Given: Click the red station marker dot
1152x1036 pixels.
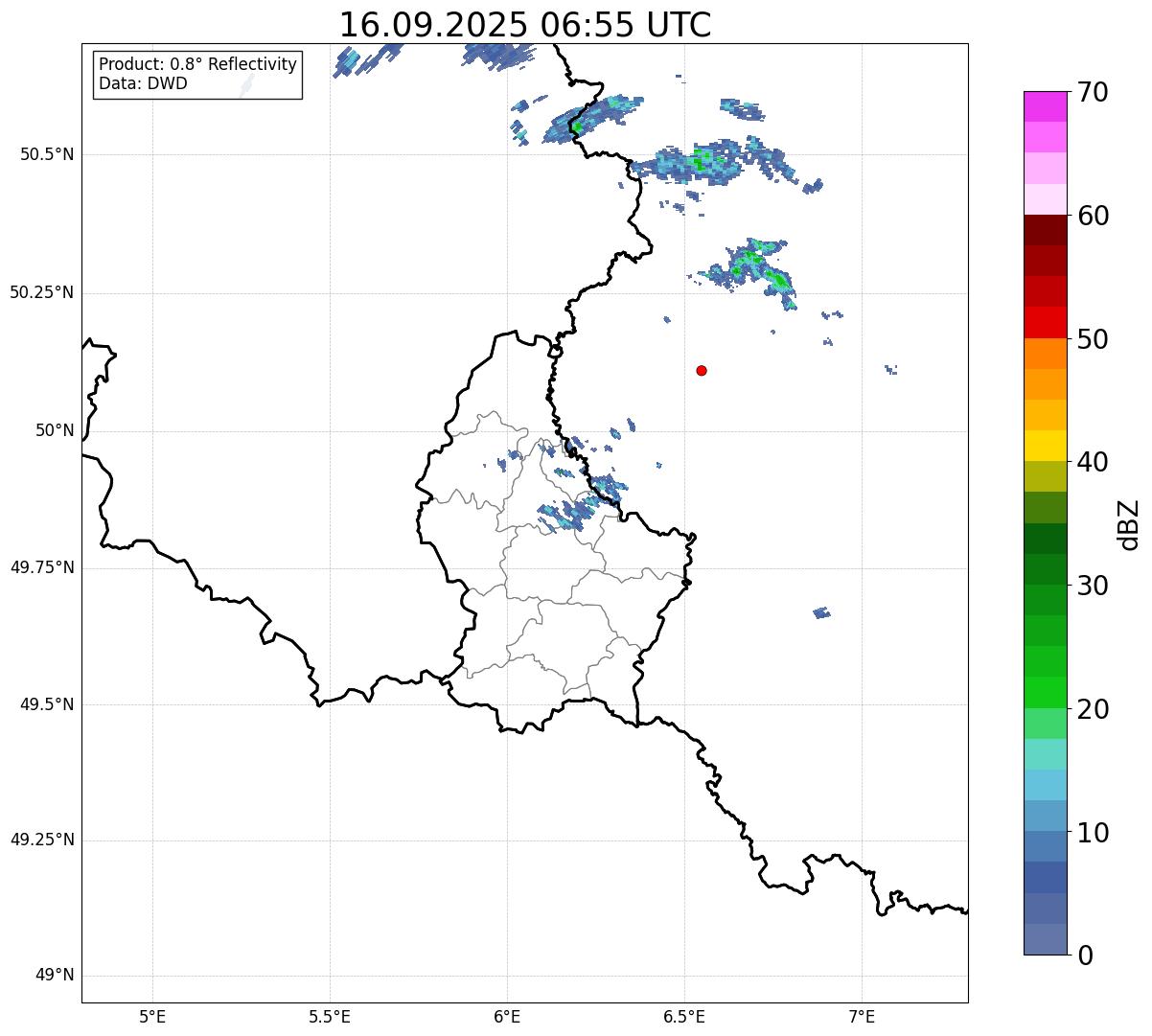Looking at the screenshot, I should coord(702,370).
